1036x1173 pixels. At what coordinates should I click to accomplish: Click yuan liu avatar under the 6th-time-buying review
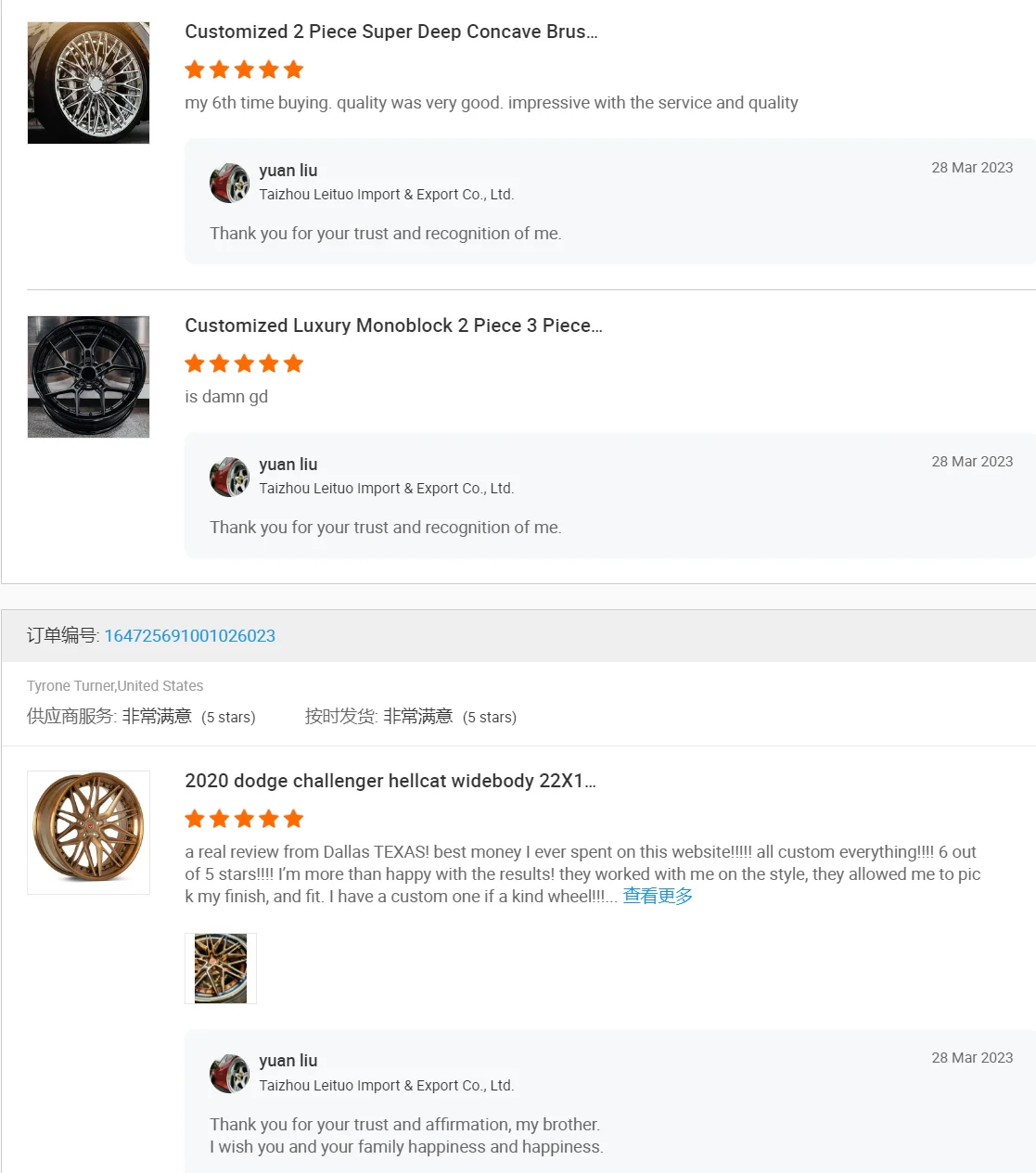(x=229, y=183)
